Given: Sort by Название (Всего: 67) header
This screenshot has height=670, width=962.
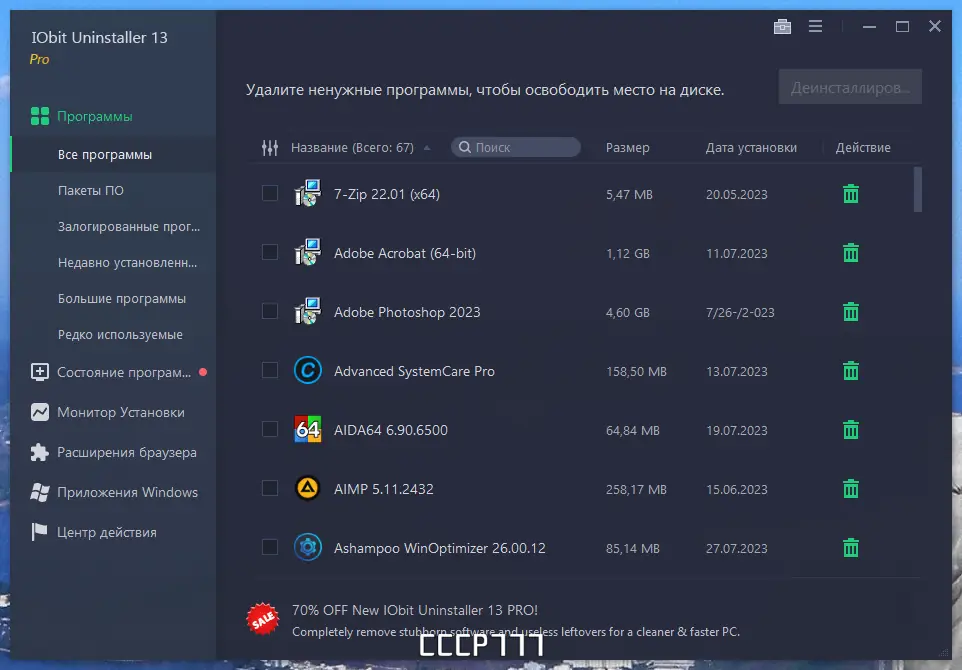Looking at the screenshot, I should 352,148.
